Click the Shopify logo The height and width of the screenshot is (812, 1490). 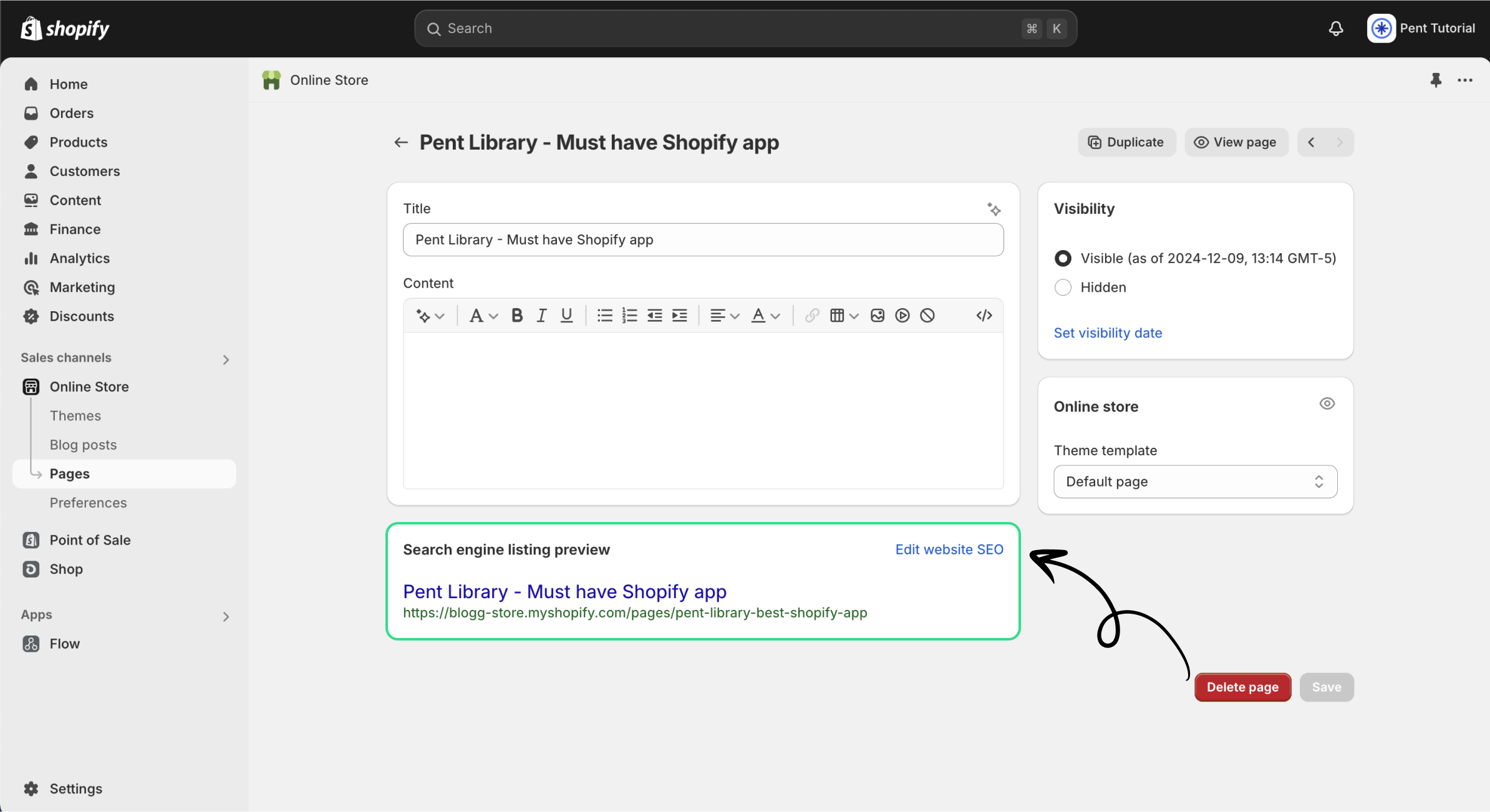tap(65, 29)
